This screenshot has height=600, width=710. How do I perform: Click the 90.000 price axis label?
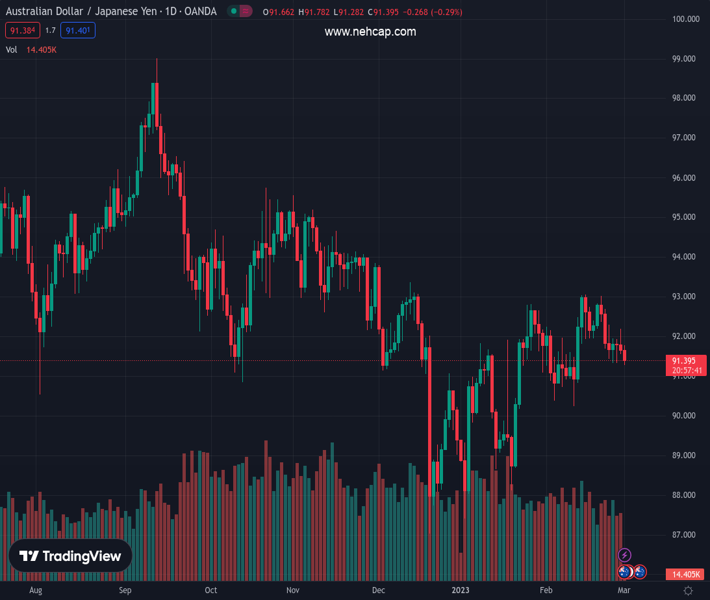click(684, 416)
